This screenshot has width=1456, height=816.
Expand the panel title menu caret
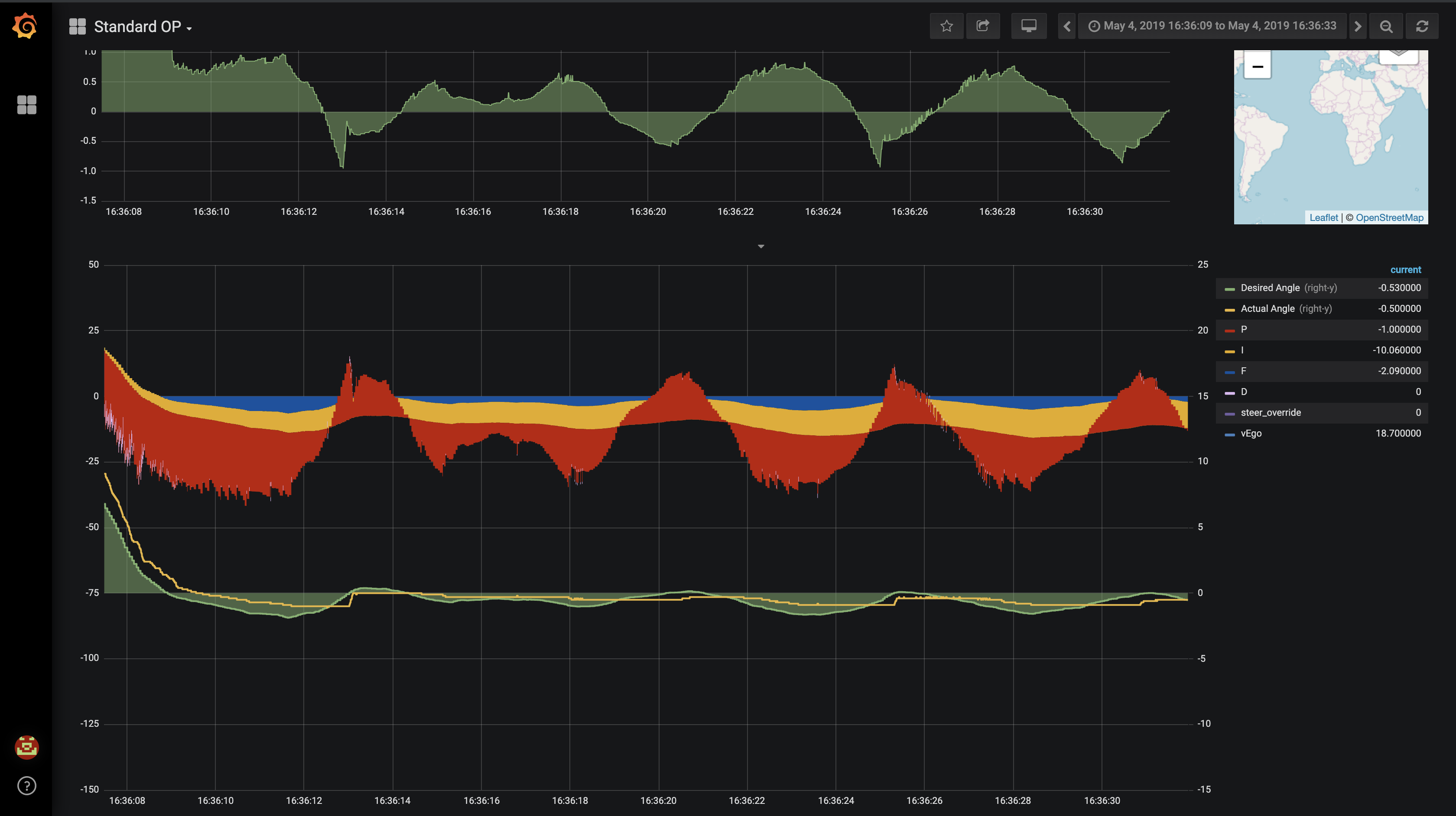761,246
